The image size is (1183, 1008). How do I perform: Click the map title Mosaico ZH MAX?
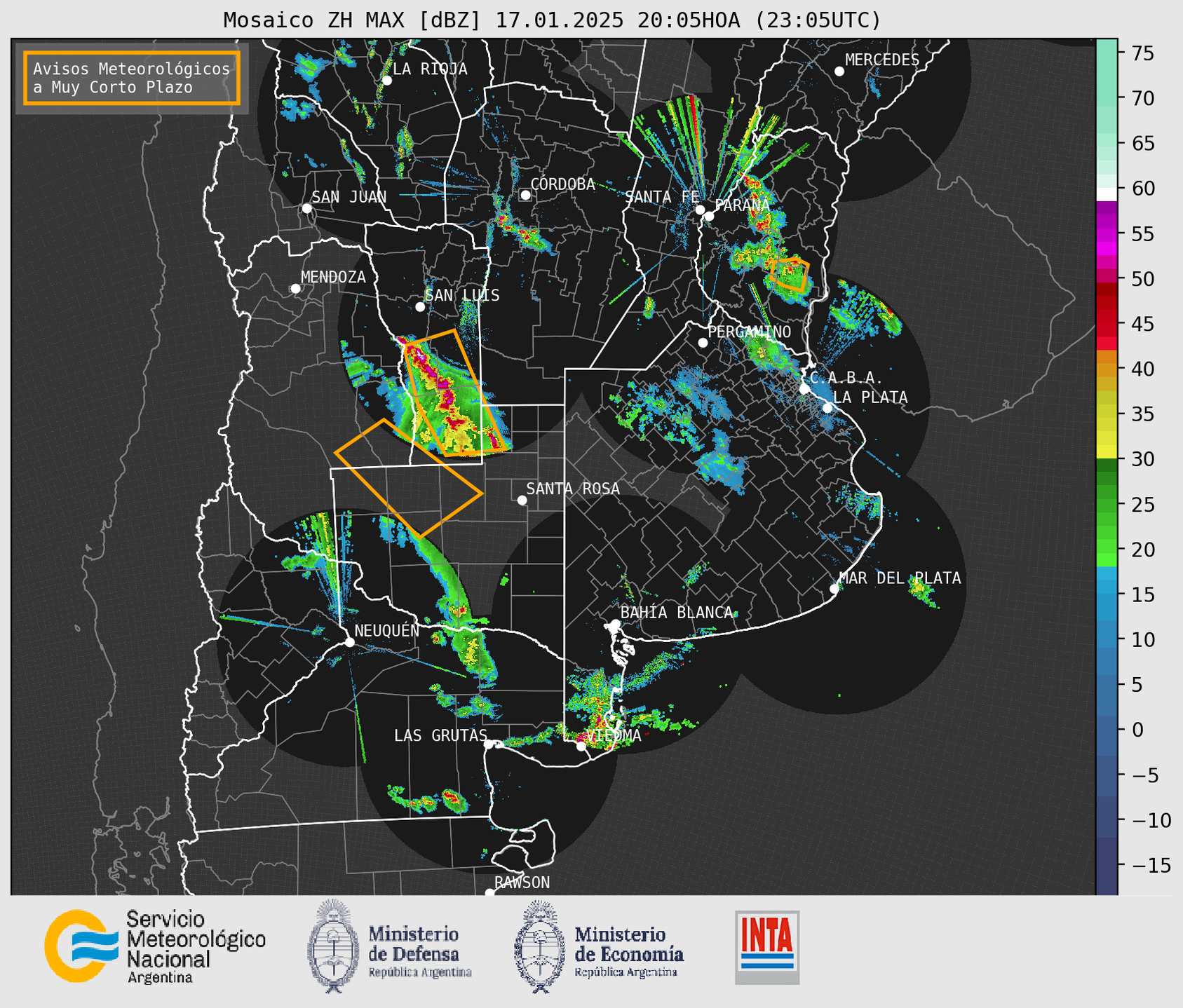tap(552, 20)
